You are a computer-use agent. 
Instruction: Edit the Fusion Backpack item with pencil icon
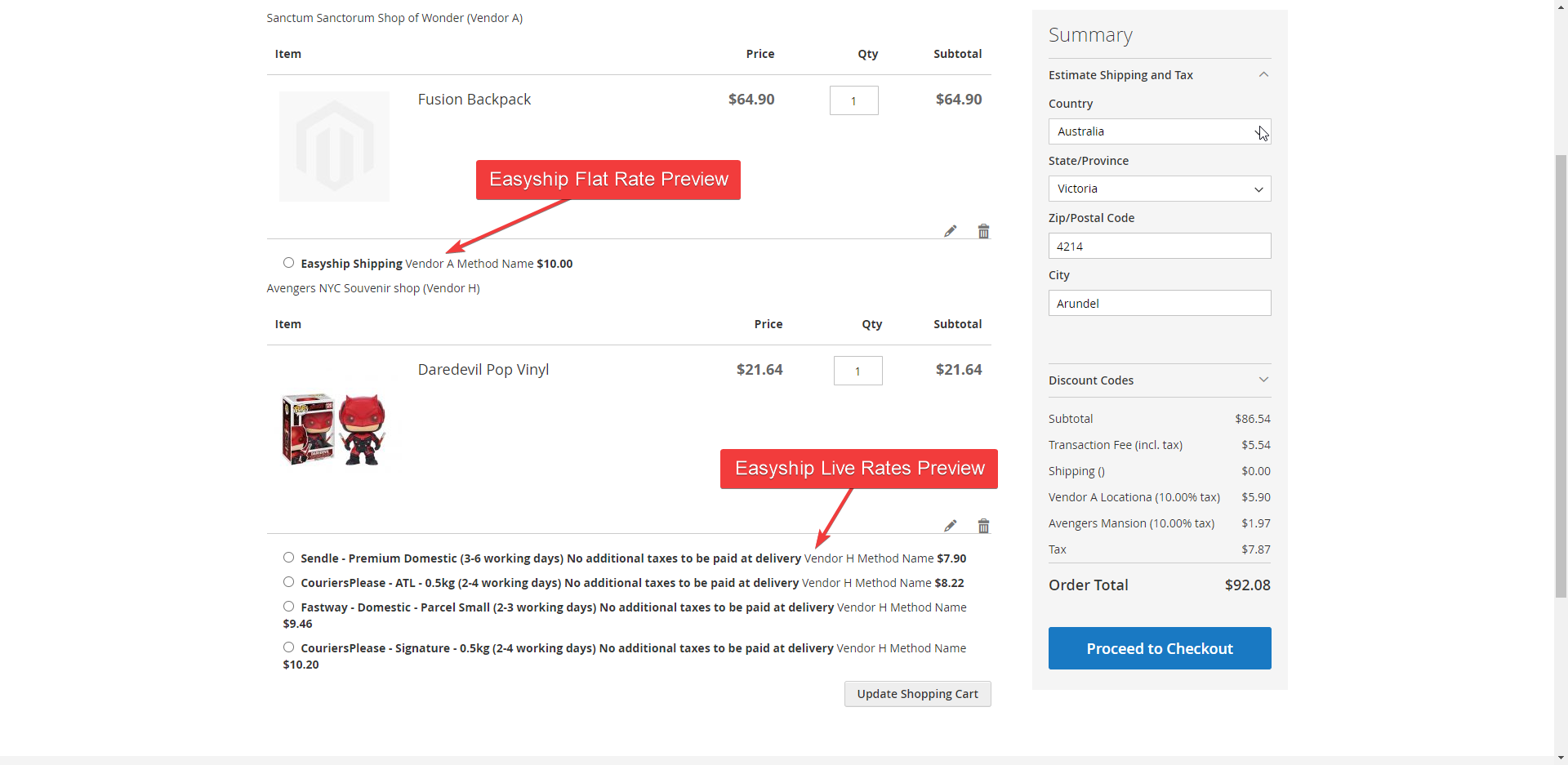[950, 231]
